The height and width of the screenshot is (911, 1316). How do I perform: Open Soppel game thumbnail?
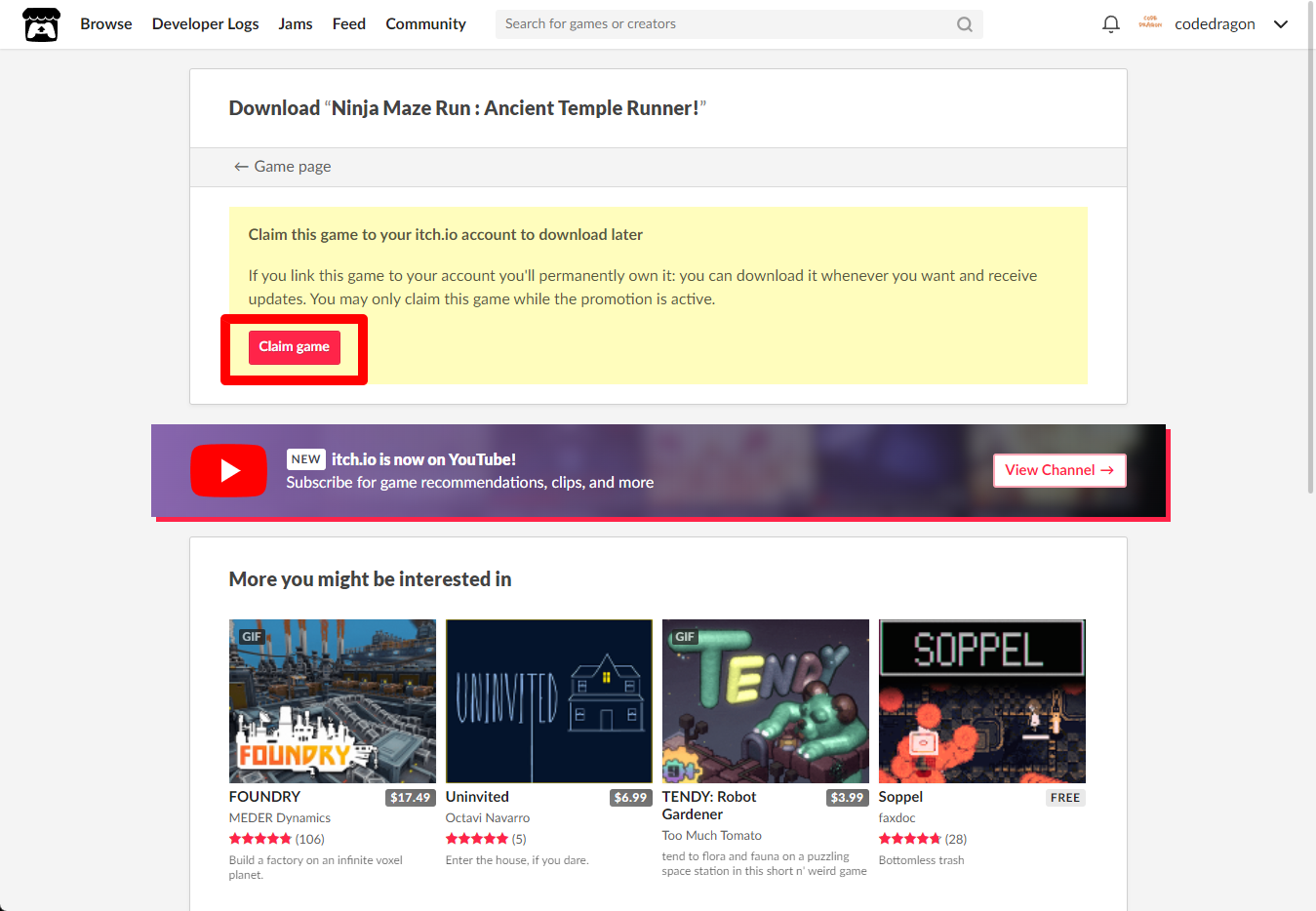point(982,701)
